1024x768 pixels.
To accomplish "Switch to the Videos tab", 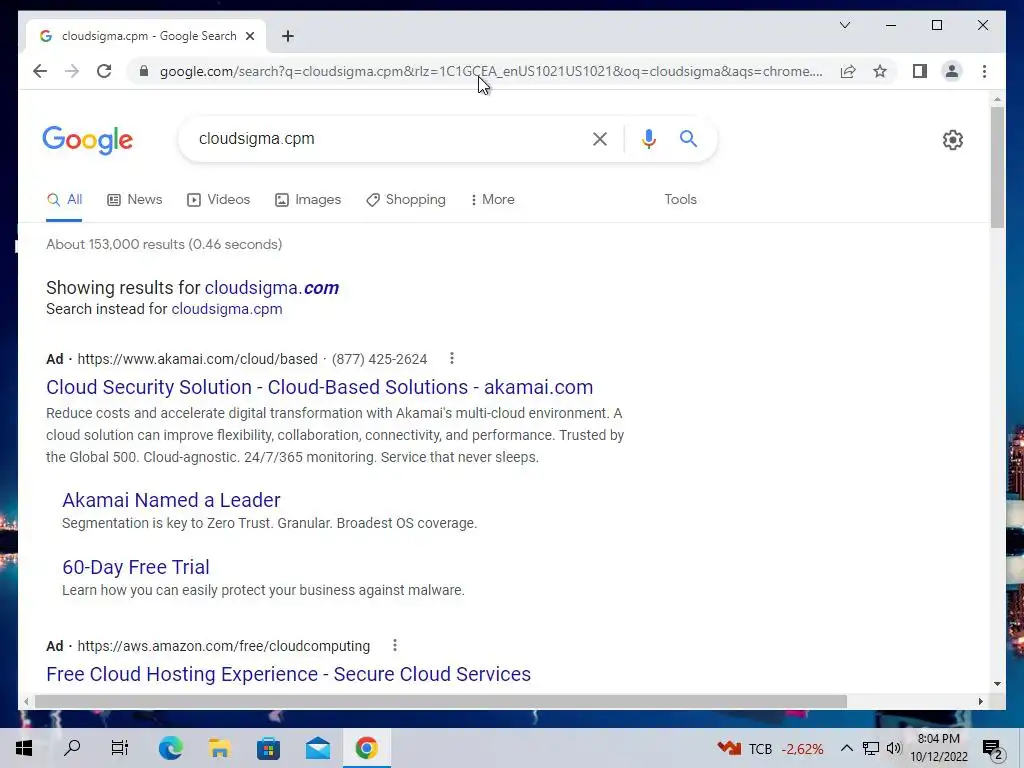I will [x=218, y=200].
